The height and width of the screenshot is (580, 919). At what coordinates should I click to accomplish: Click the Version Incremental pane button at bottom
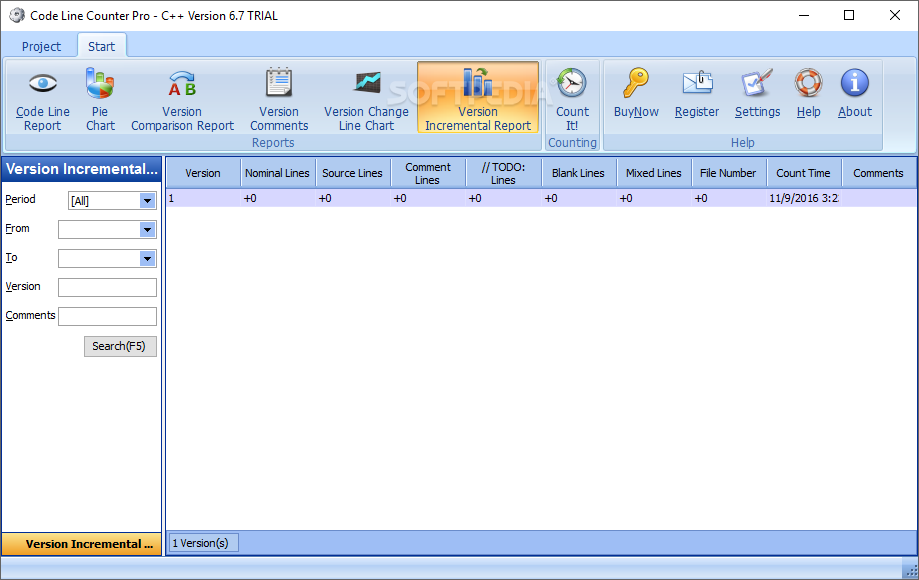[82, 544]
